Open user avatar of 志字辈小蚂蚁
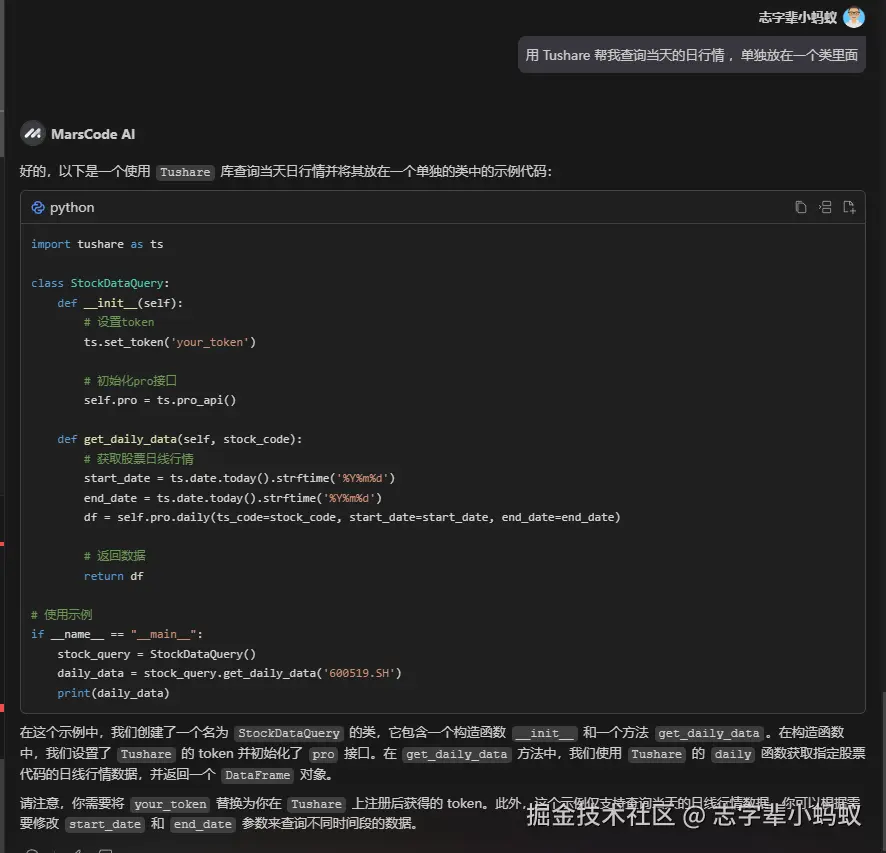 (853, 18)
